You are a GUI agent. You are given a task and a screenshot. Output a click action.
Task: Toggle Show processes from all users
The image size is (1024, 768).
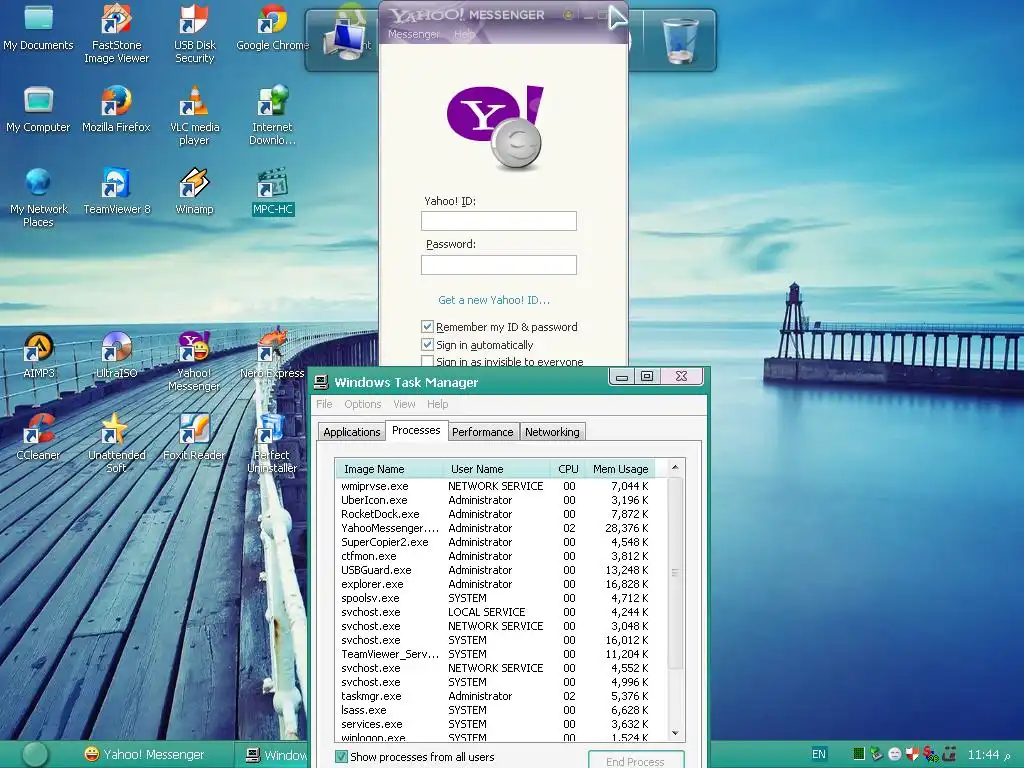(341, 757)
